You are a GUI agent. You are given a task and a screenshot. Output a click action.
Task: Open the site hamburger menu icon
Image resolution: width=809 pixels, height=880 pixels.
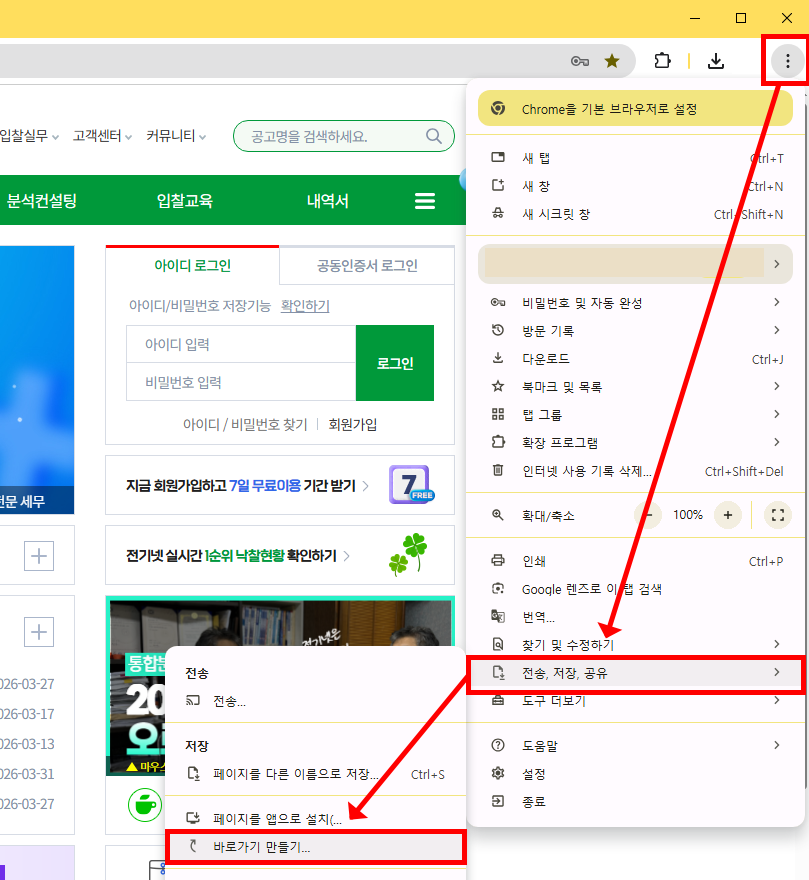point(425,201)
